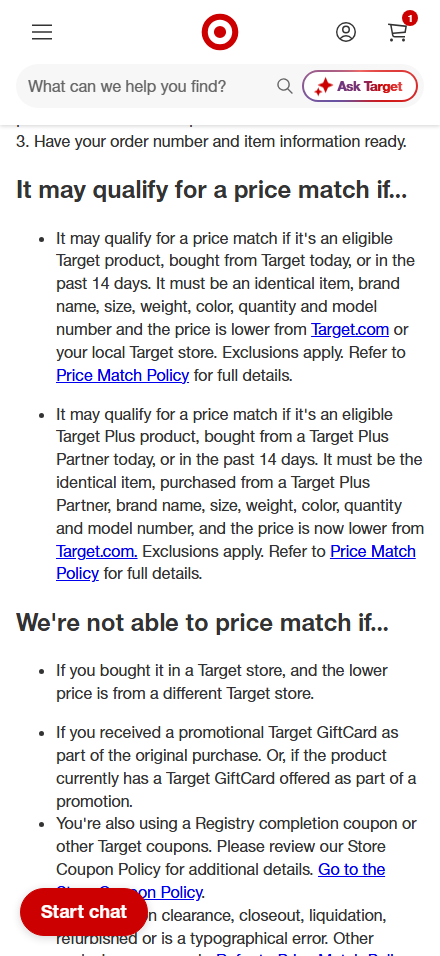This screenshot has width=440, height=956.
Task: Open Price Match Policy link in first bullet
Action: click(122, 375)
